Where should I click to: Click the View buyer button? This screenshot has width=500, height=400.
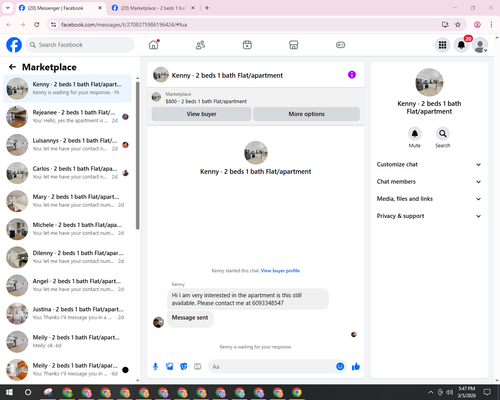(x=201, y=114)
